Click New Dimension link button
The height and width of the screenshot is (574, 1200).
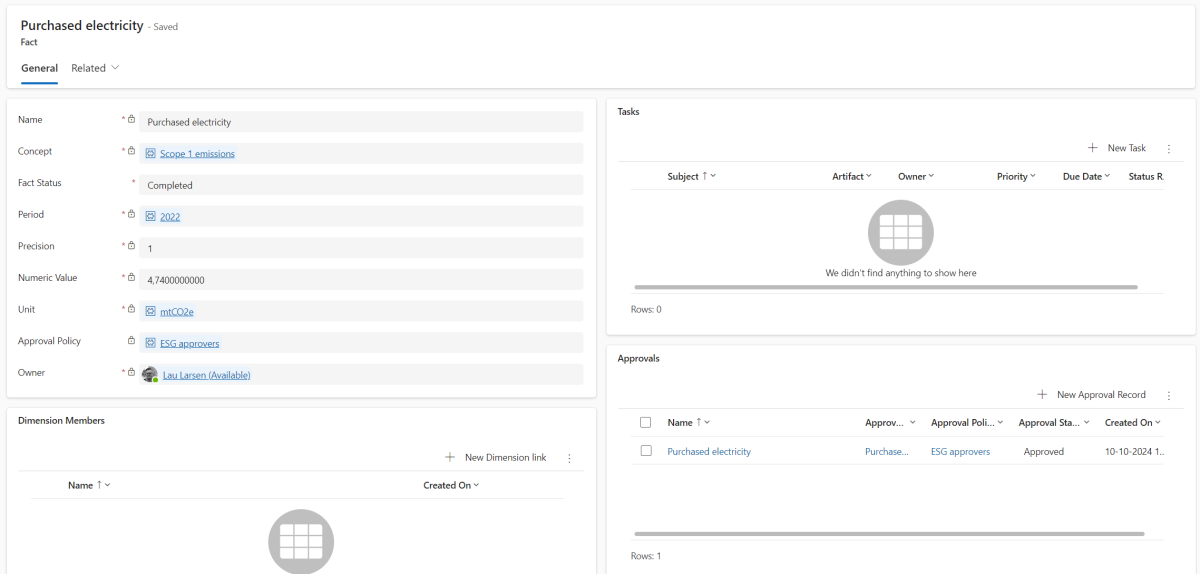point(496,458)
